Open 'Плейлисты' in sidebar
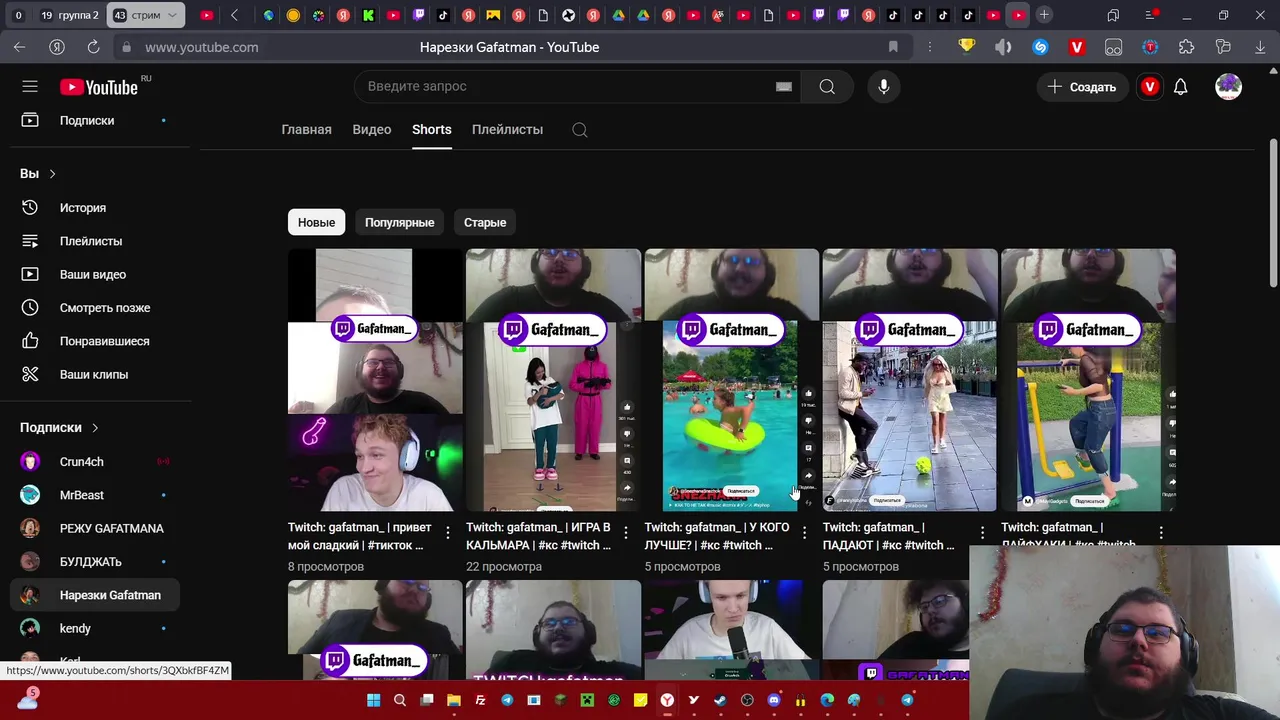The height and width of the screenshot is (720, 1280). (x=96, y=241)
